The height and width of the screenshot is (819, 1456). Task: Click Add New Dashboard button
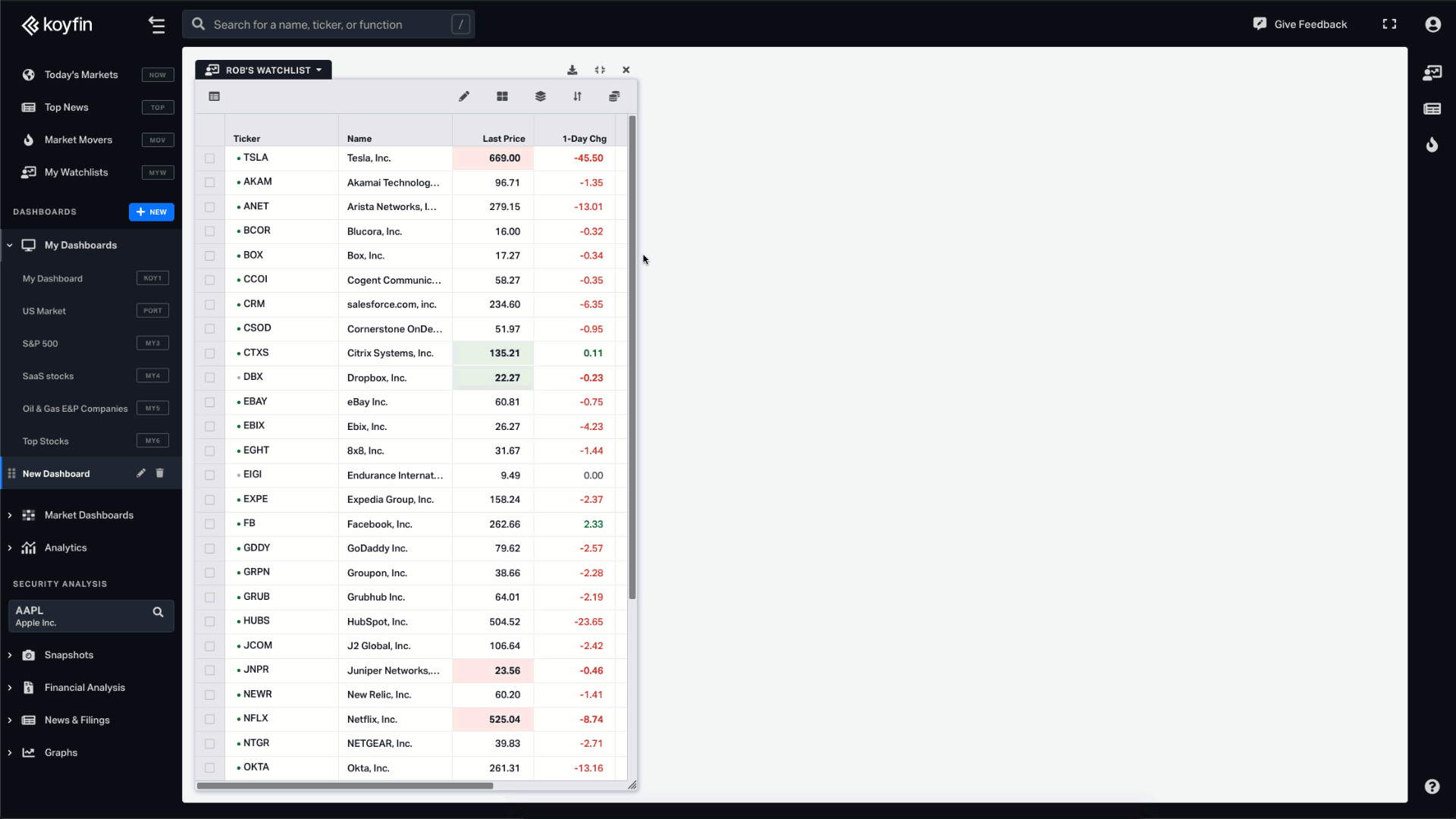point(151,212)
